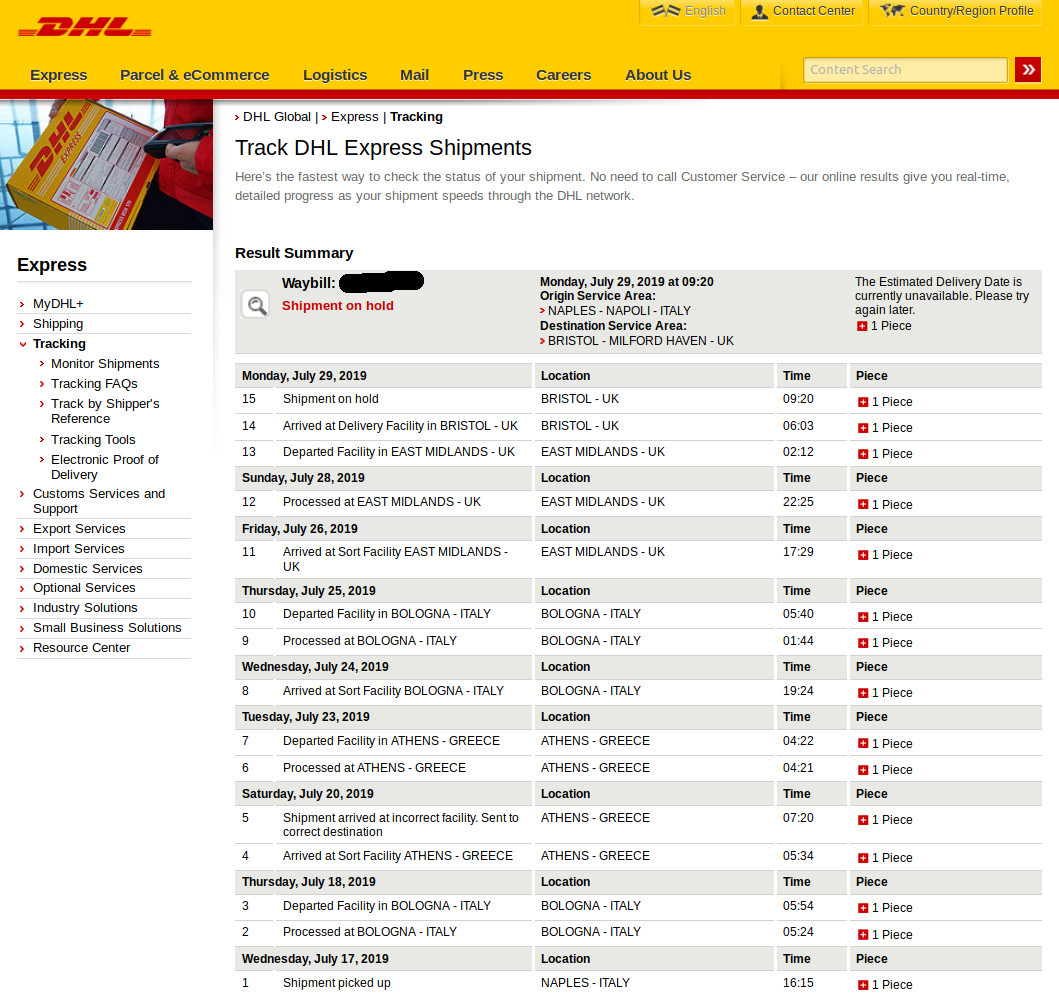Open Contact Center link
Viewport: 1059px width, 999px height.
(802, 11)
